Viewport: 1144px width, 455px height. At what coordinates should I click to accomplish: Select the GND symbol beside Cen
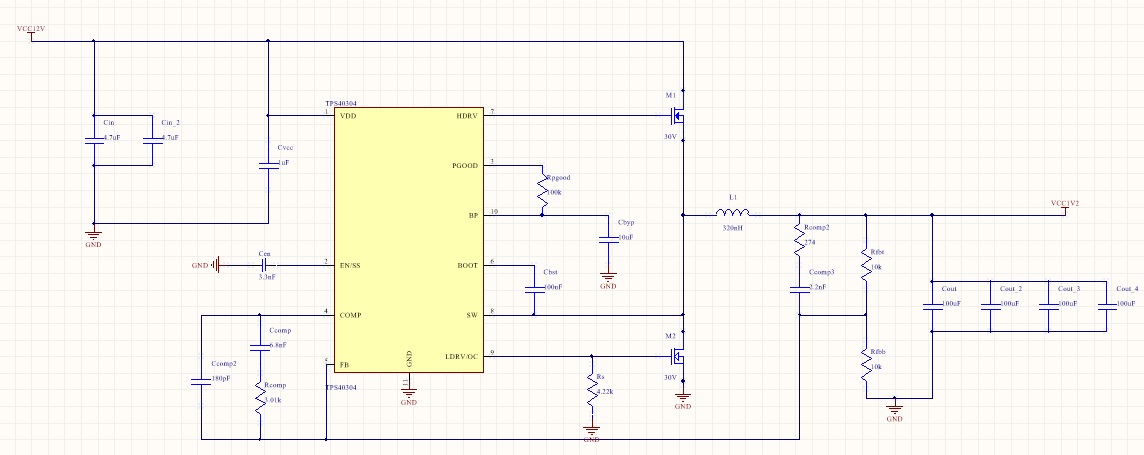pyautogui.click(x=206, y=265)
